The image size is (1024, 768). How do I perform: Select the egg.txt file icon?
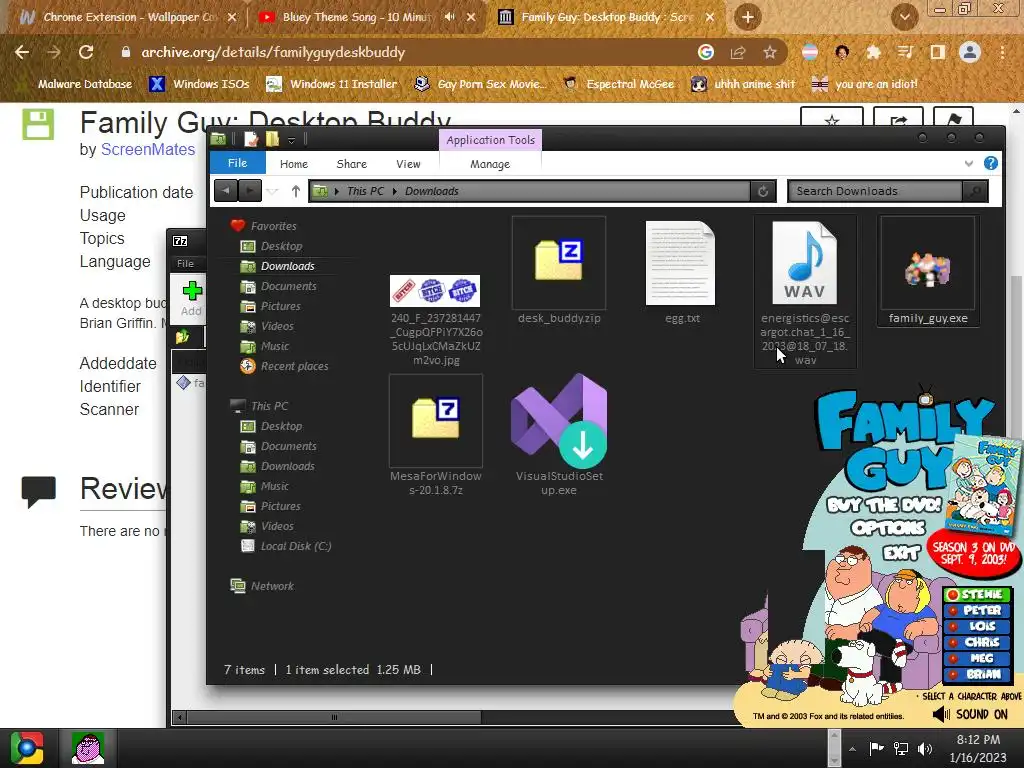[x=680, y=263]
